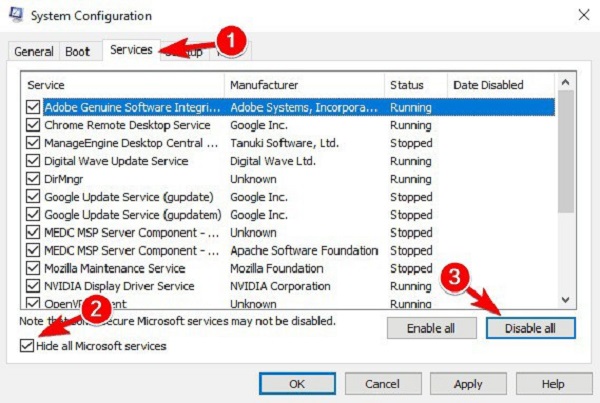Click the services list scroll down arrow
This screenshot has height=403, width=600.
click(x=567, y=299)
